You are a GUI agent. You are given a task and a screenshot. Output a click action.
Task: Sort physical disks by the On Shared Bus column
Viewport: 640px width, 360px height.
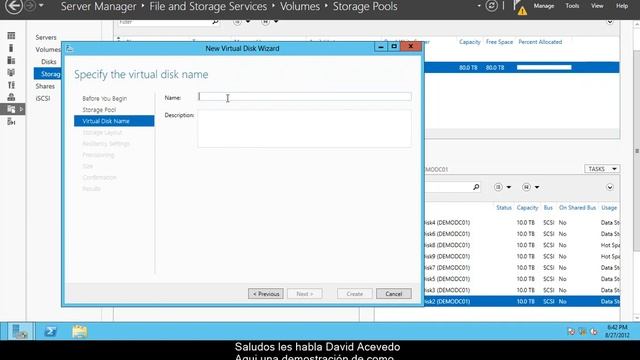point(577,208)
